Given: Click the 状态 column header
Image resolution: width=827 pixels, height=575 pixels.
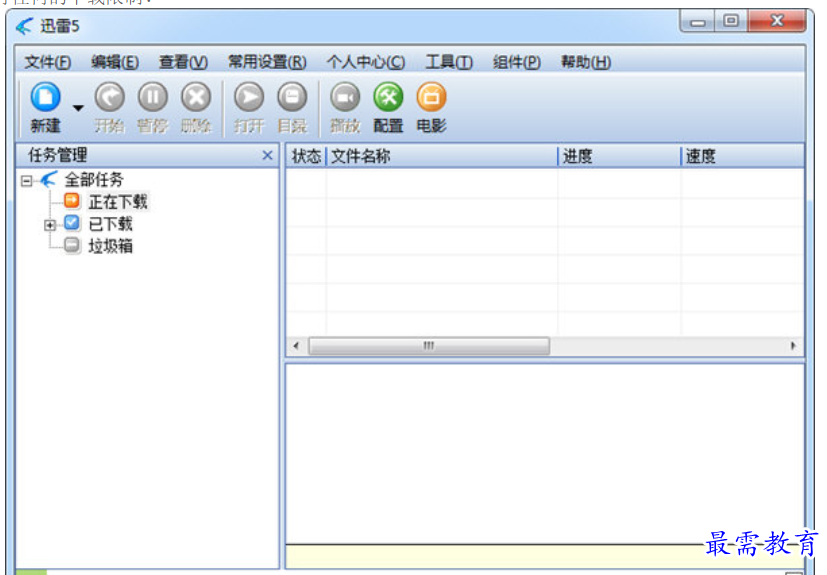Looking at the screenshot, I should coord(306,156).
